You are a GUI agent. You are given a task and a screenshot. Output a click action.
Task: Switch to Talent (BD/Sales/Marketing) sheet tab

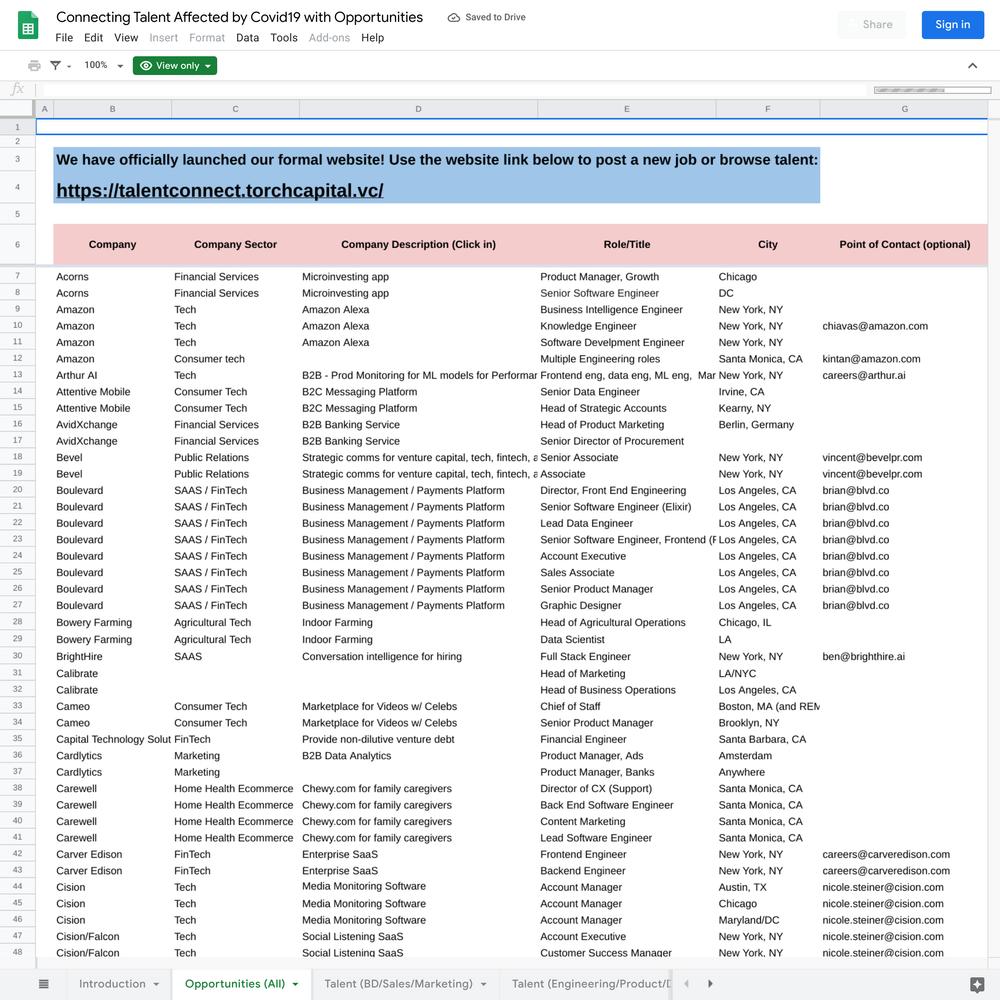point(399,984)
